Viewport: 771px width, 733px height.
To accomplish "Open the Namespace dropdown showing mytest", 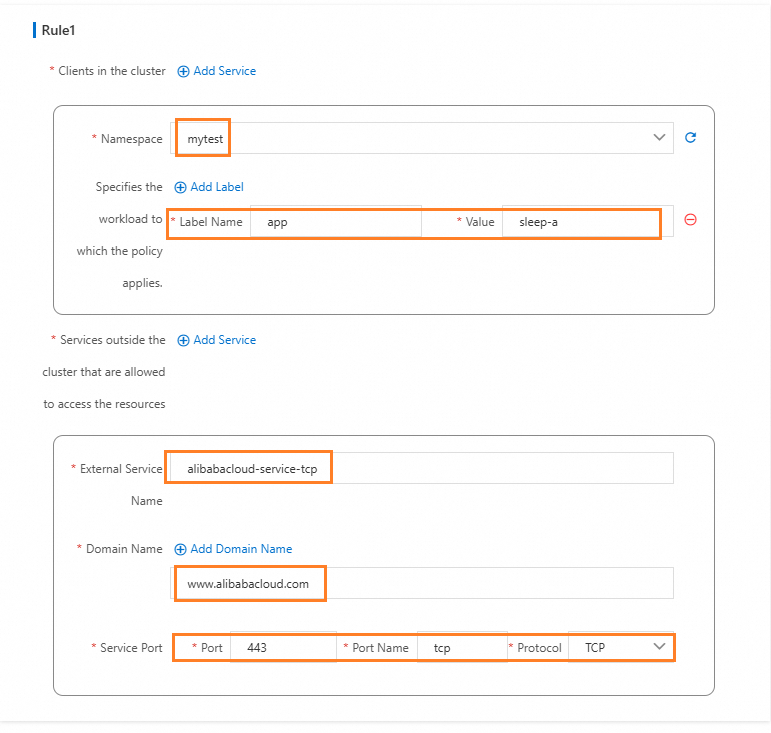I will (x=422, y=138).
